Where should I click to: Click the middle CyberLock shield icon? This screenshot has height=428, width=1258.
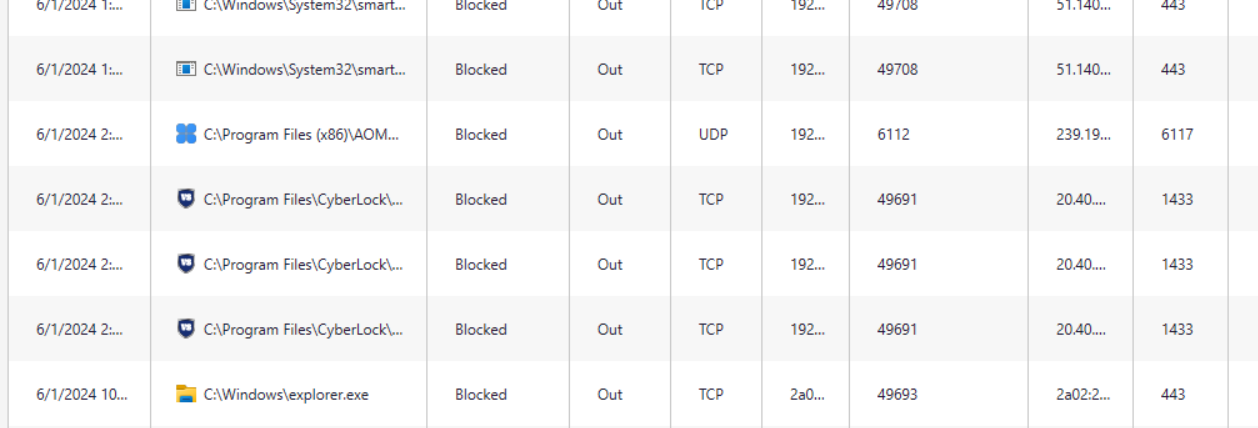186,264
